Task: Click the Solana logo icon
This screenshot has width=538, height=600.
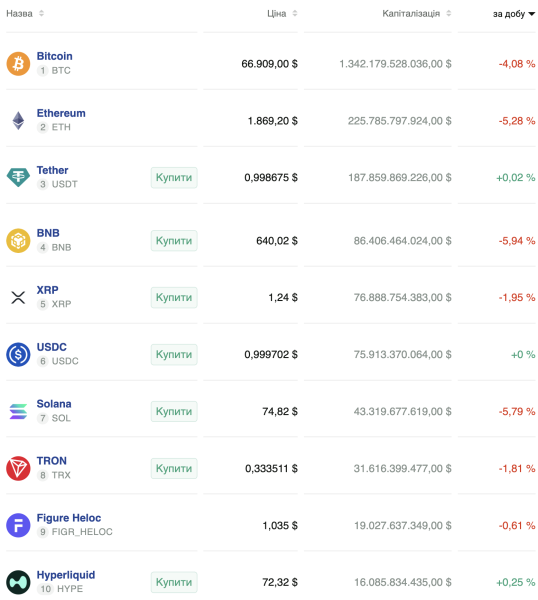Action: coord(18,411)
